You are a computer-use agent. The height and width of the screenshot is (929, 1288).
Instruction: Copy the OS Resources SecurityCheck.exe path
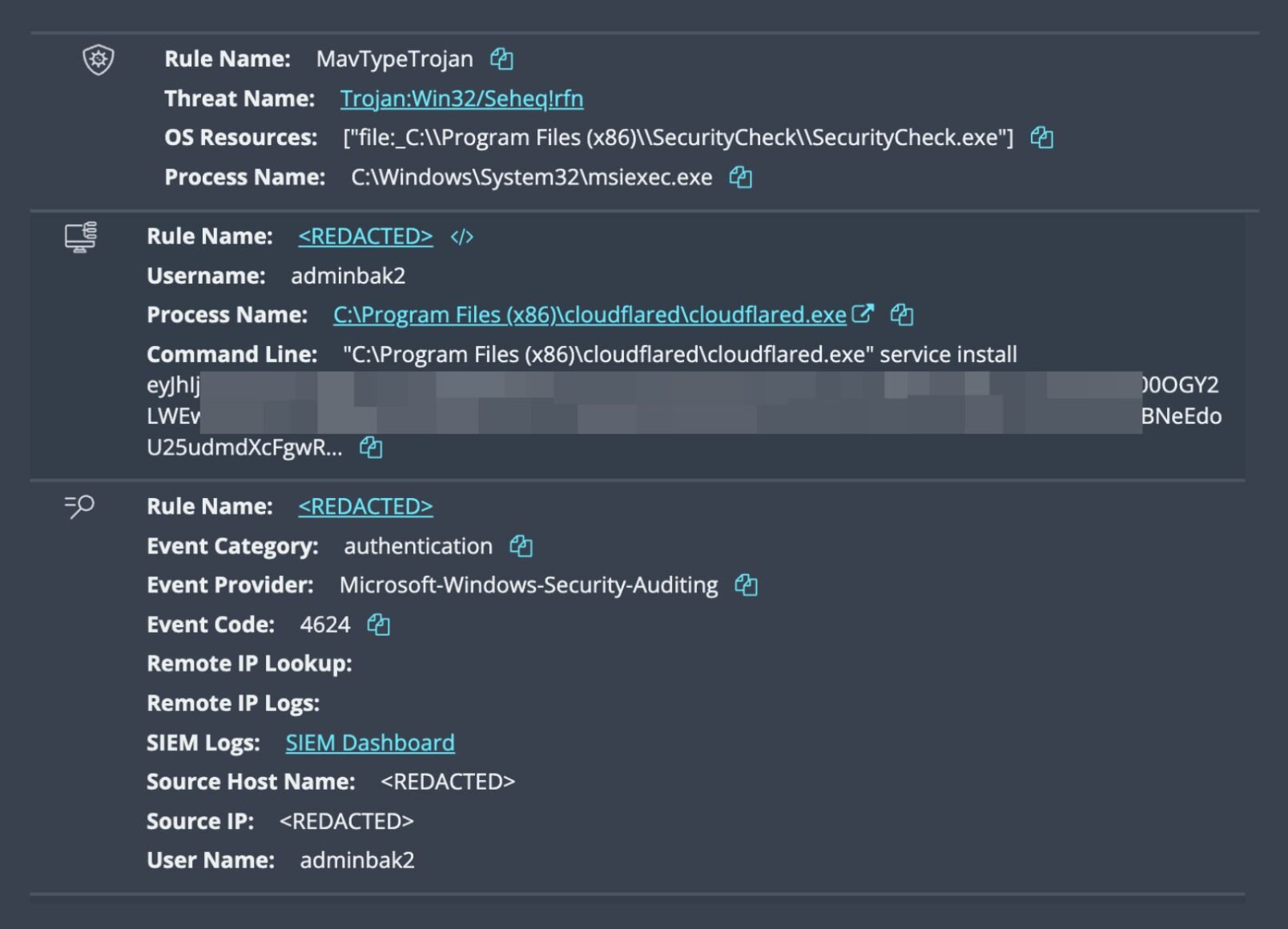click(1041, 138)
